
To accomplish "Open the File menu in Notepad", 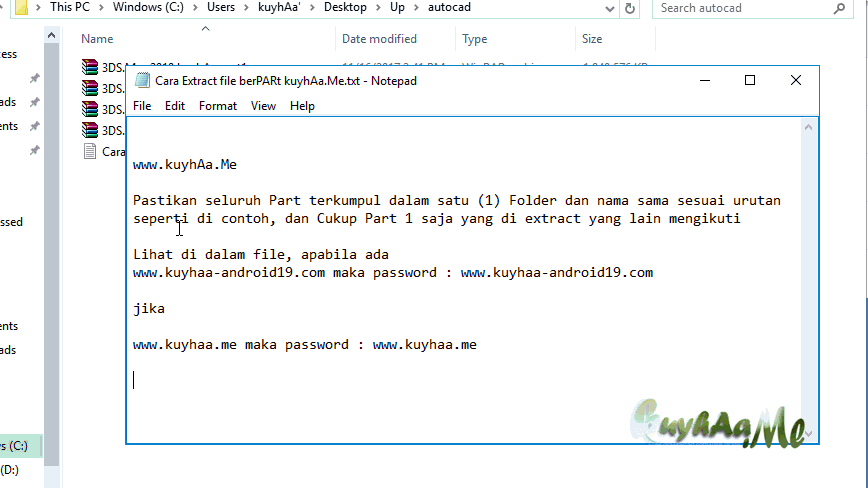I will coord(142,106).
